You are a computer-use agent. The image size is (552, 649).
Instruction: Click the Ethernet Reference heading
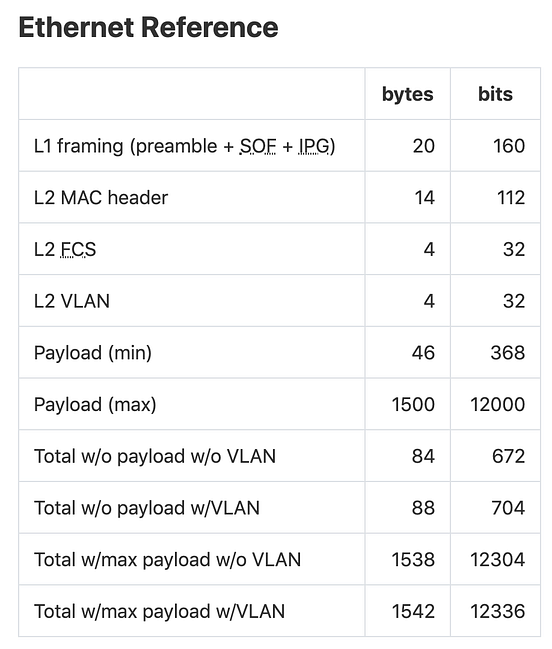[x=148, y=27]
